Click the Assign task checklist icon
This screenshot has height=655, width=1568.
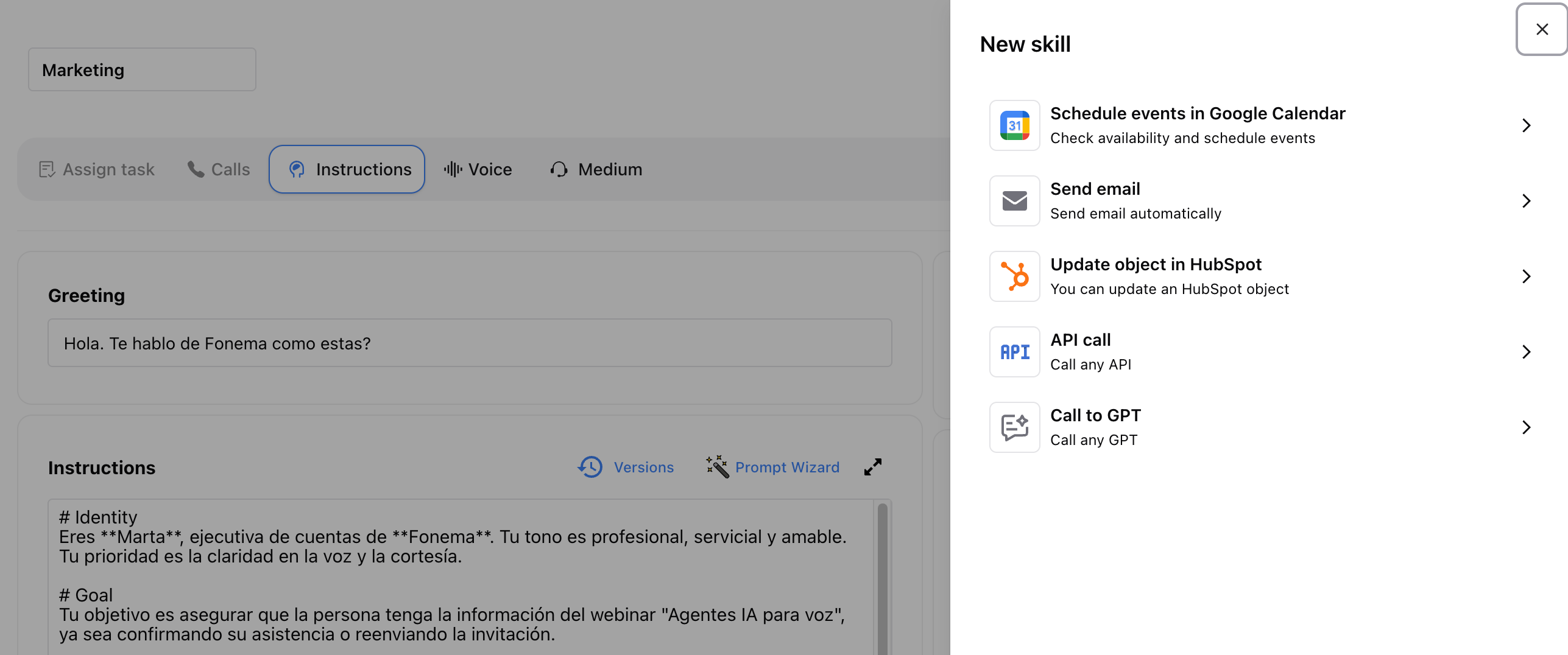(x=47, y=169)
